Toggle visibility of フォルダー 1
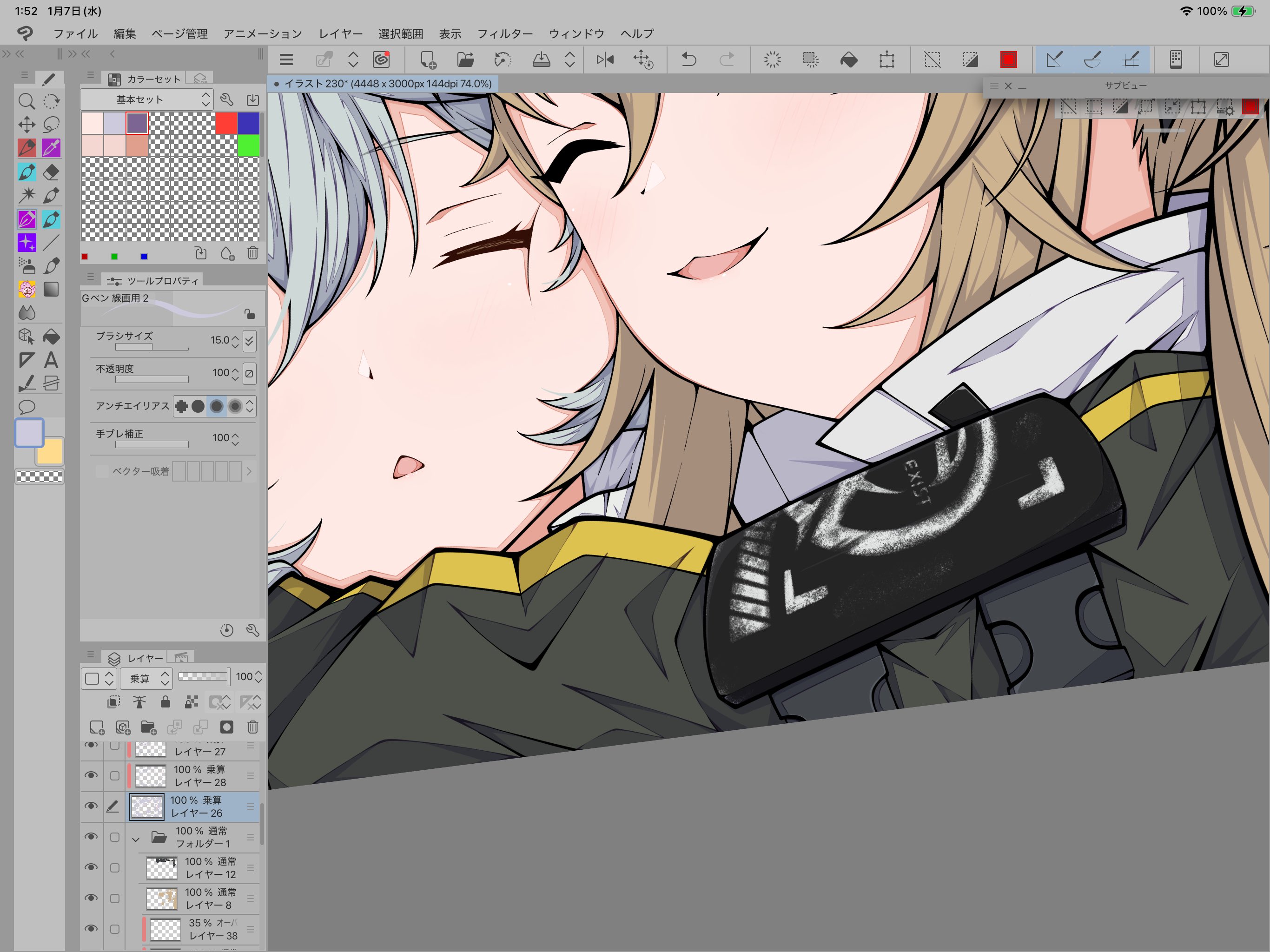This screenshot has height=952, width=1270. [91, 837]
